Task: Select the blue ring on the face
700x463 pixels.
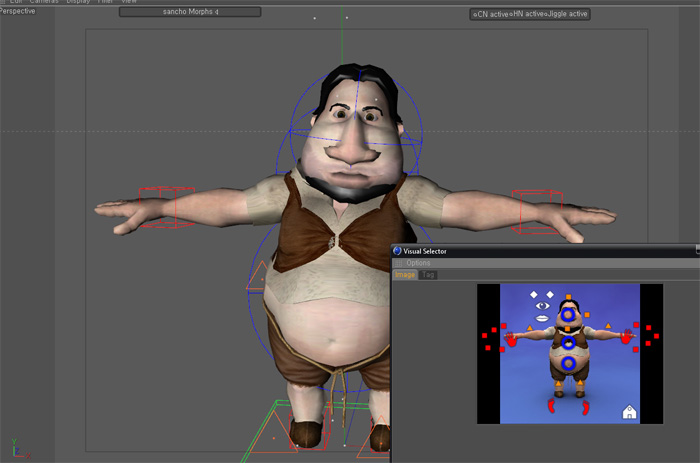Action: (568, 314)
